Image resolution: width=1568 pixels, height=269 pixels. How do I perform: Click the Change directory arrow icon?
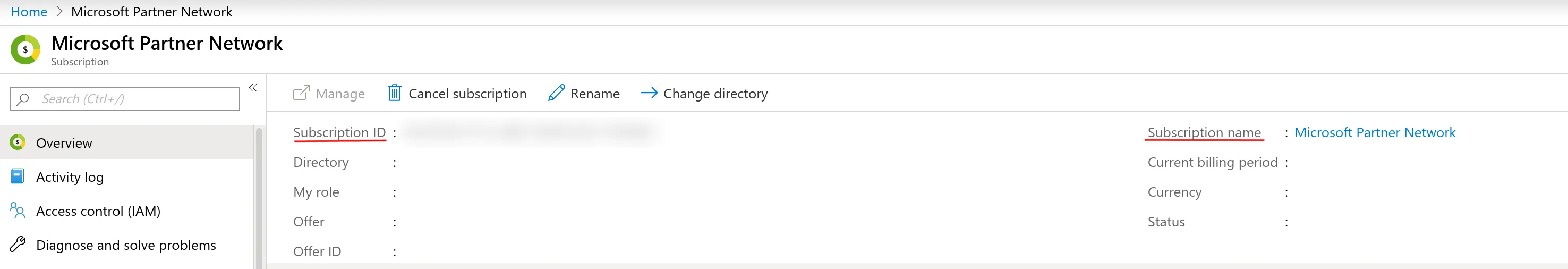click(x=649, y=93)
